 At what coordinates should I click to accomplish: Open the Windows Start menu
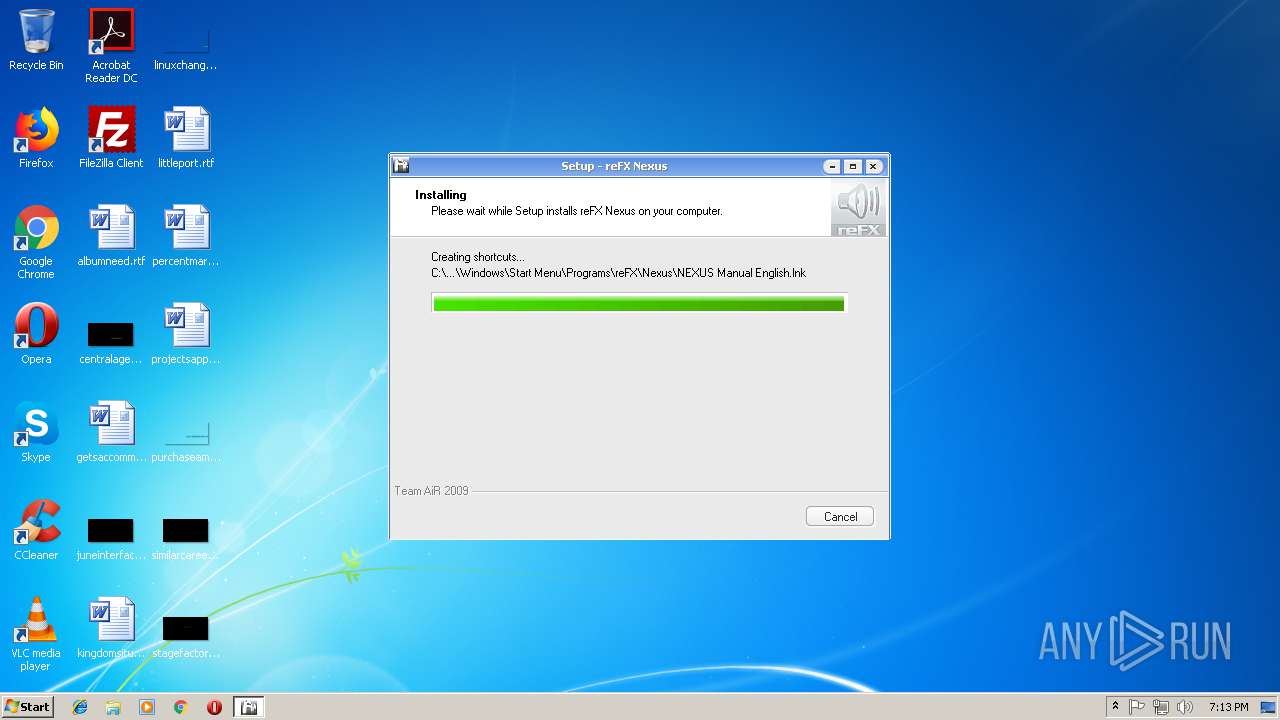click(x=27, y=707)
